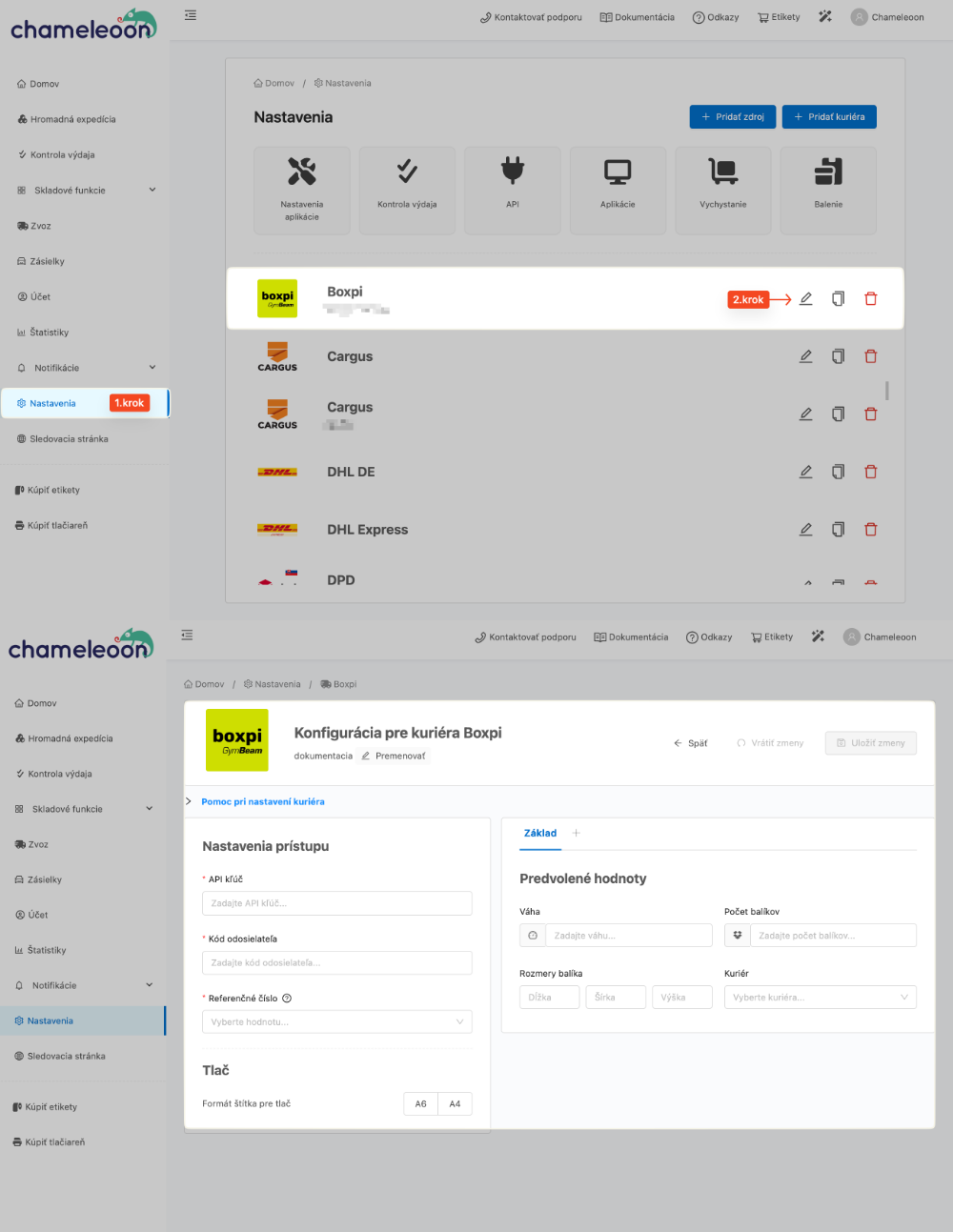
Task: Switch to the Základ tab
Action: (x=540, y=834)
